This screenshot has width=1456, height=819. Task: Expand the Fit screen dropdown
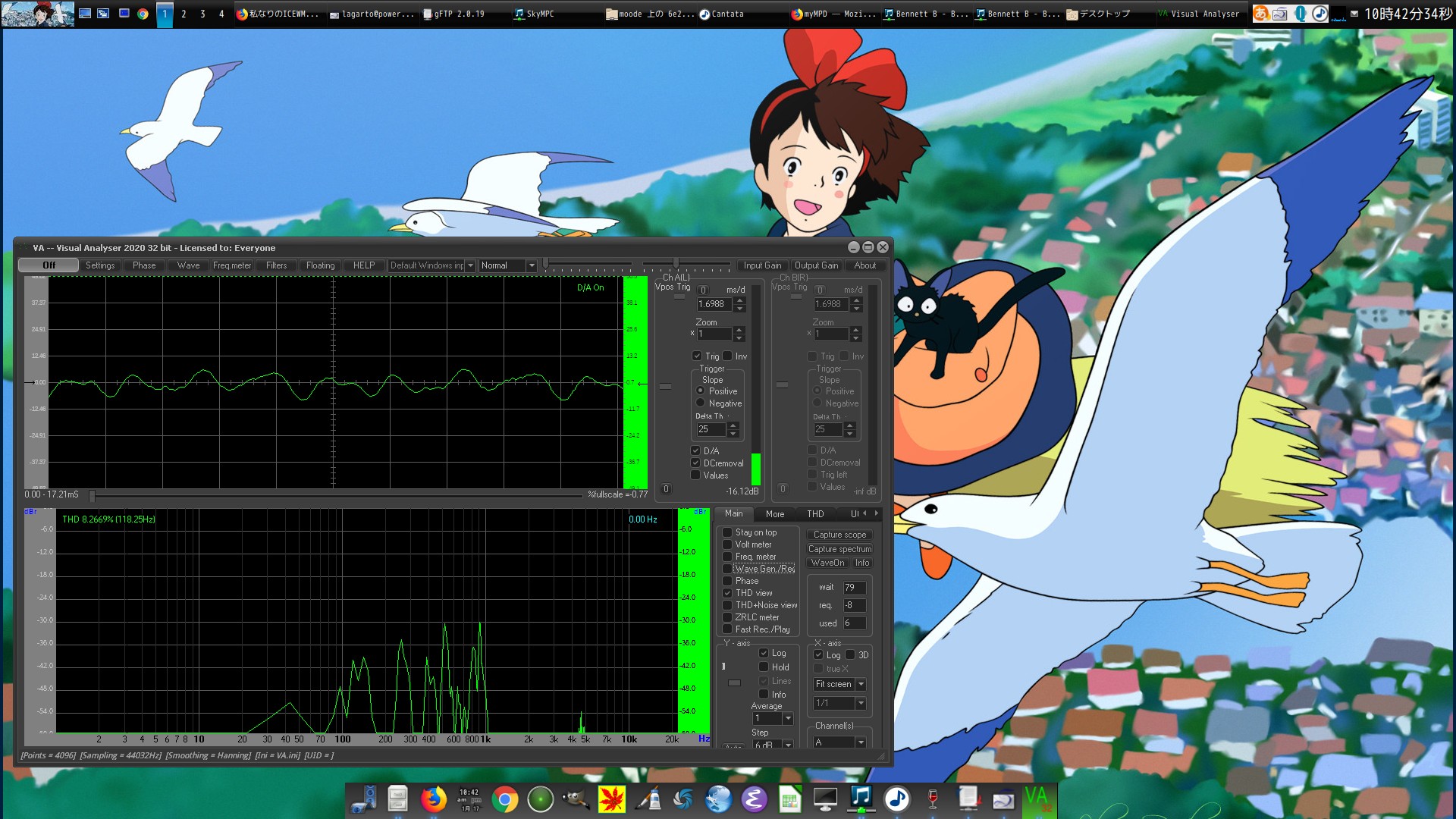coord(861,684)
